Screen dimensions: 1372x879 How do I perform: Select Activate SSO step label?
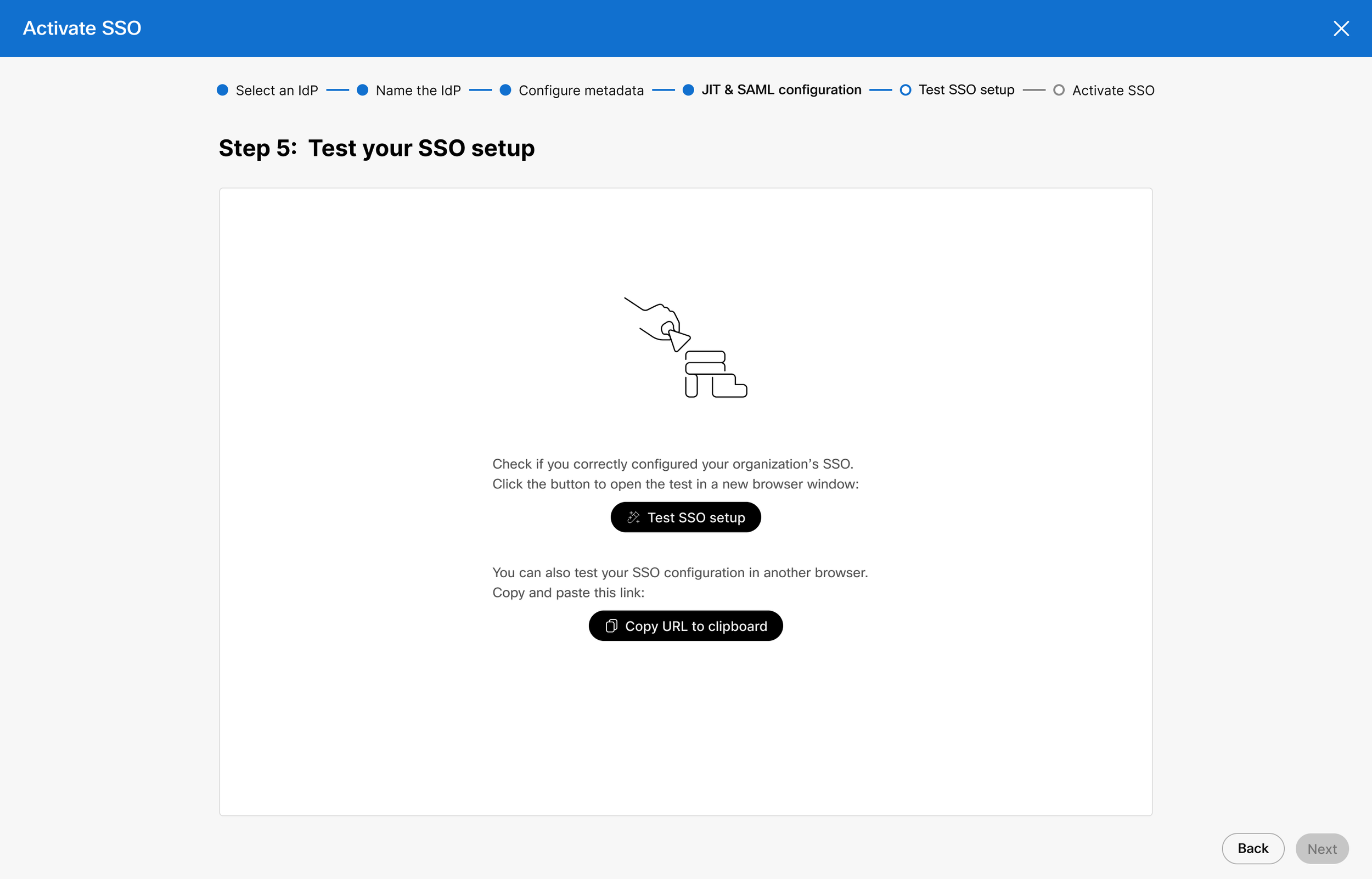[x=1113, y=90]
